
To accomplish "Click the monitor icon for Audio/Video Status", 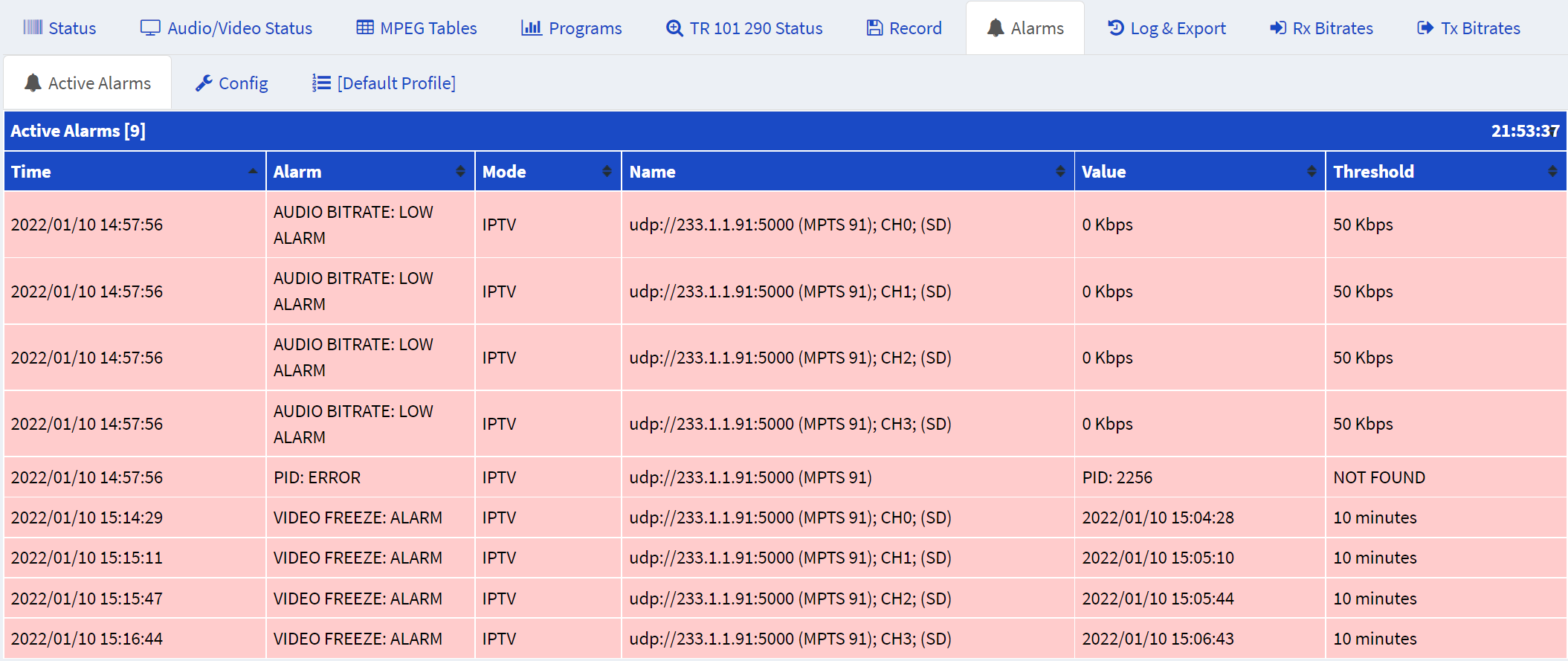I will [150, 28].
